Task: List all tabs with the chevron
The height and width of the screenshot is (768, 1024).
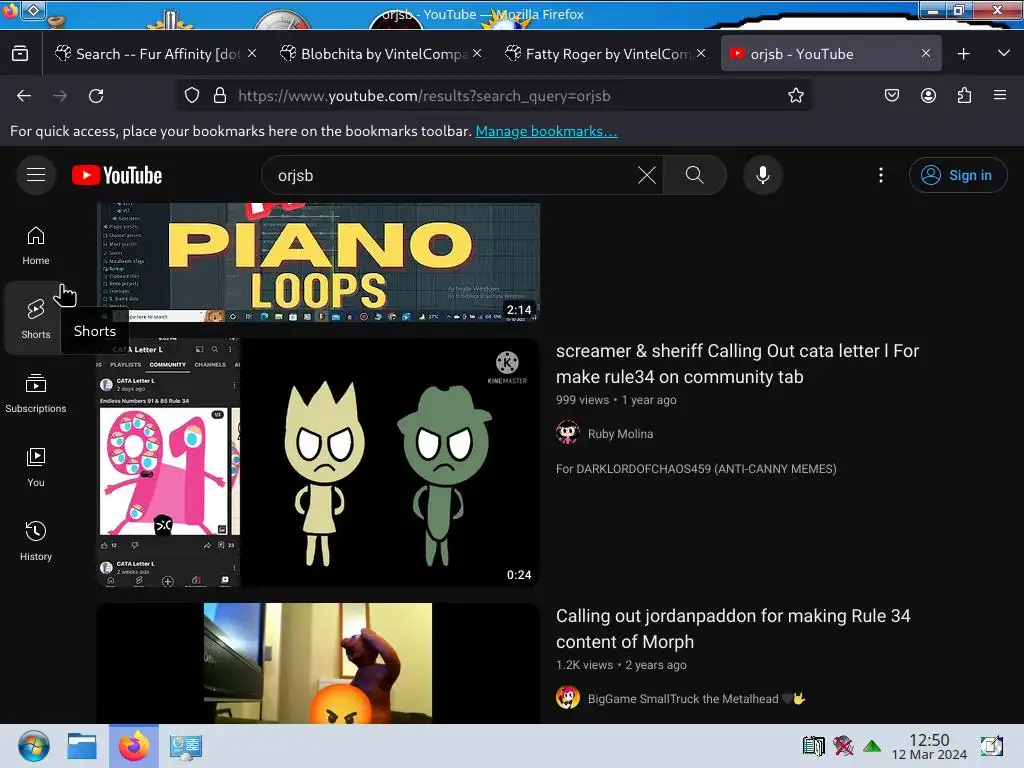Action: click(1004, 54)
